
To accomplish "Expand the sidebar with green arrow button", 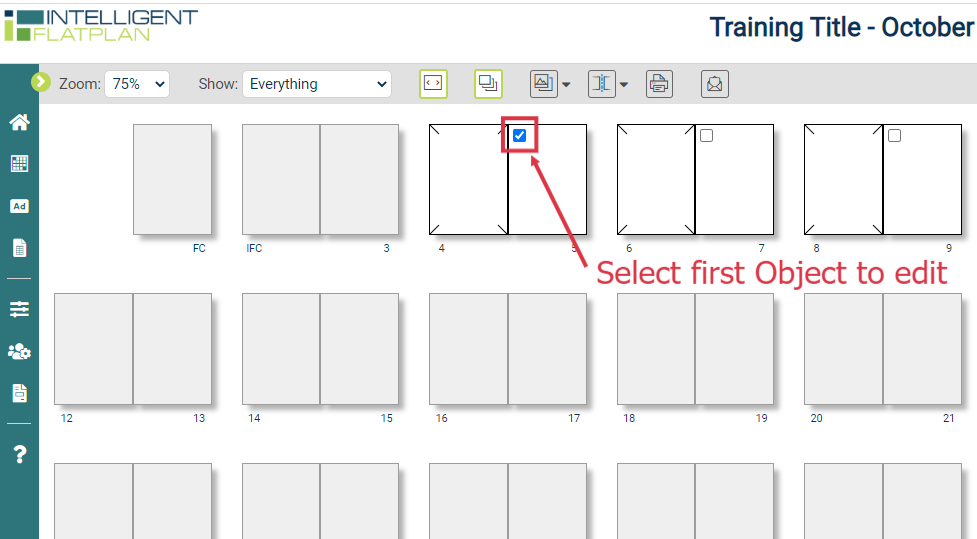I will pos(41,82).
